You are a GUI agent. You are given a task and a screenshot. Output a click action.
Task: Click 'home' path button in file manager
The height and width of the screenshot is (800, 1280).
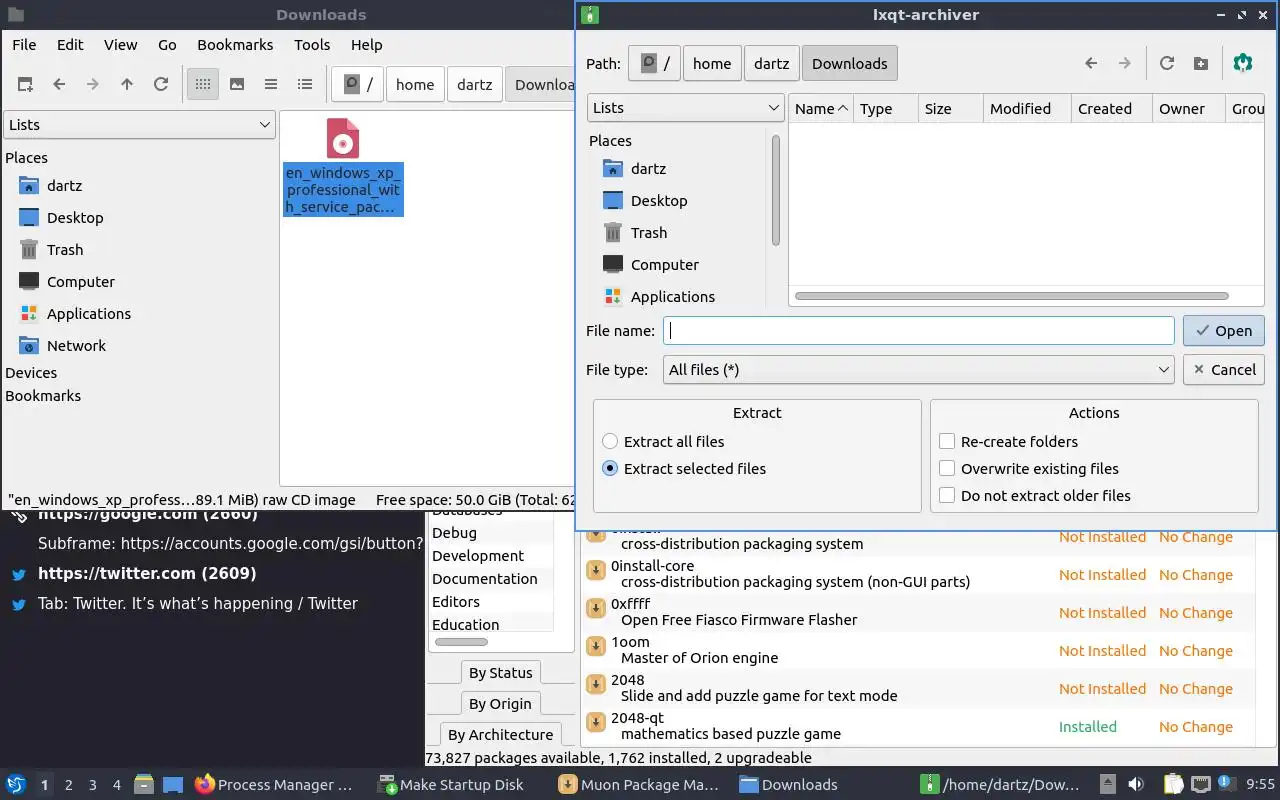[415, 84]
